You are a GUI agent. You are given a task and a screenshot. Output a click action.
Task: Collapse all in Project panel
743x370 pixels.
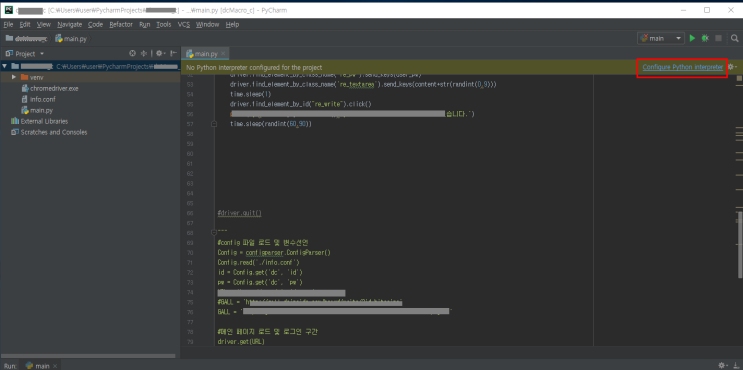click(145, 54)
